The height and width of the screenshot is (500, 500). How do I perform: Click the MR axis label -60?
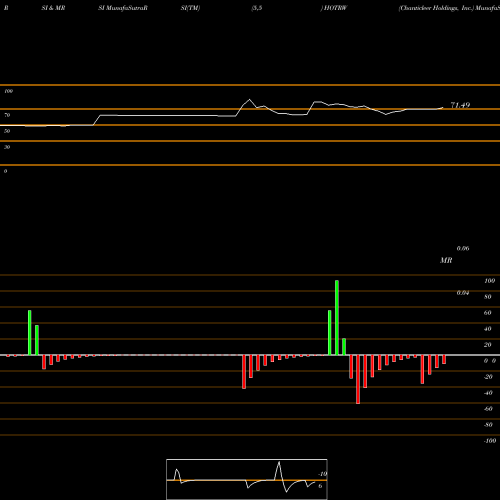pyautogui.click(x=488, y=409)
